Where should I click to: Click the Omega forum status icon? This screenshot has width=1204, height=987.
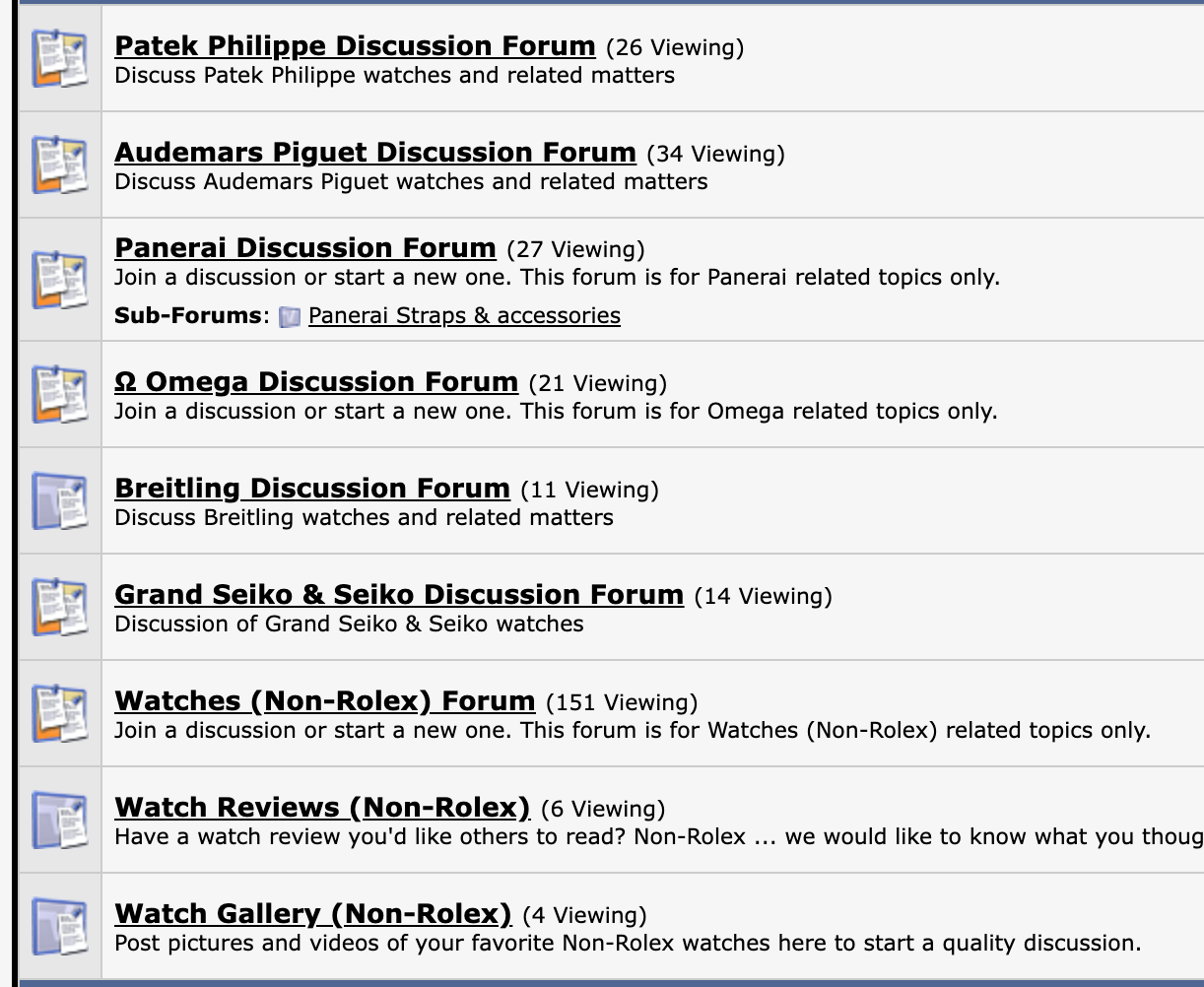[x=59, y=394]
